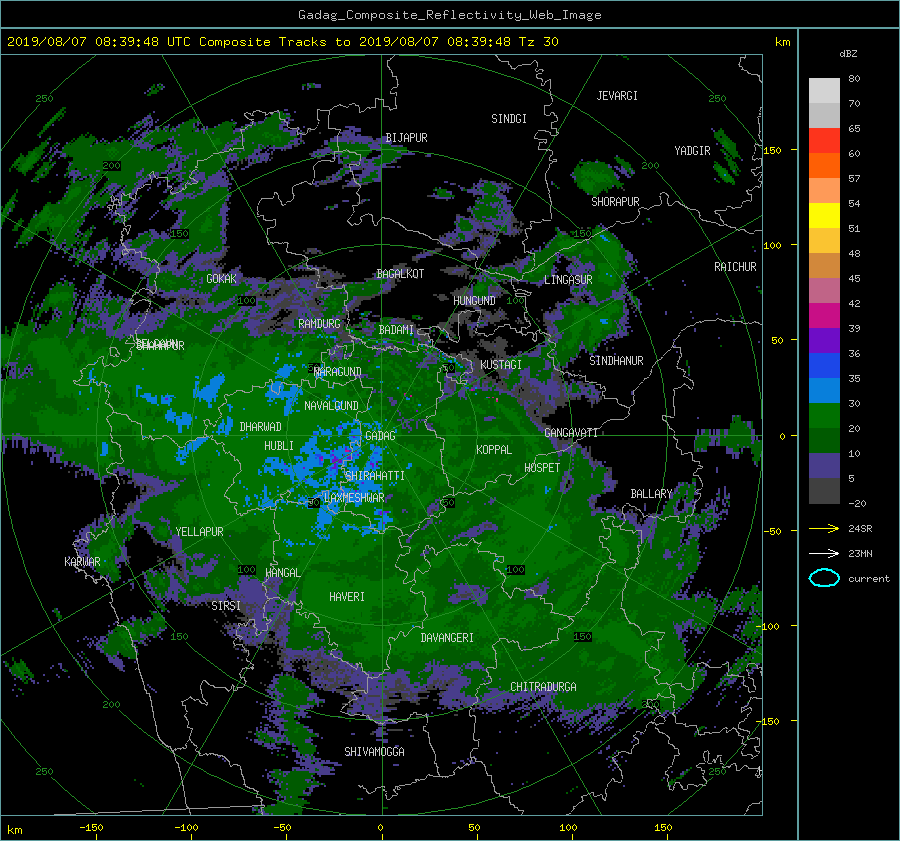Click the yellow 54 dBZ color swatch
This screenshot has width=900, height=841.
point(824,216)
